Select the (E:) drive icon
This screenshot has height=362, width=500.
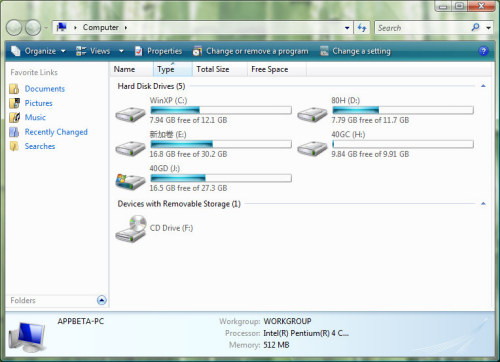click(130, 148)
